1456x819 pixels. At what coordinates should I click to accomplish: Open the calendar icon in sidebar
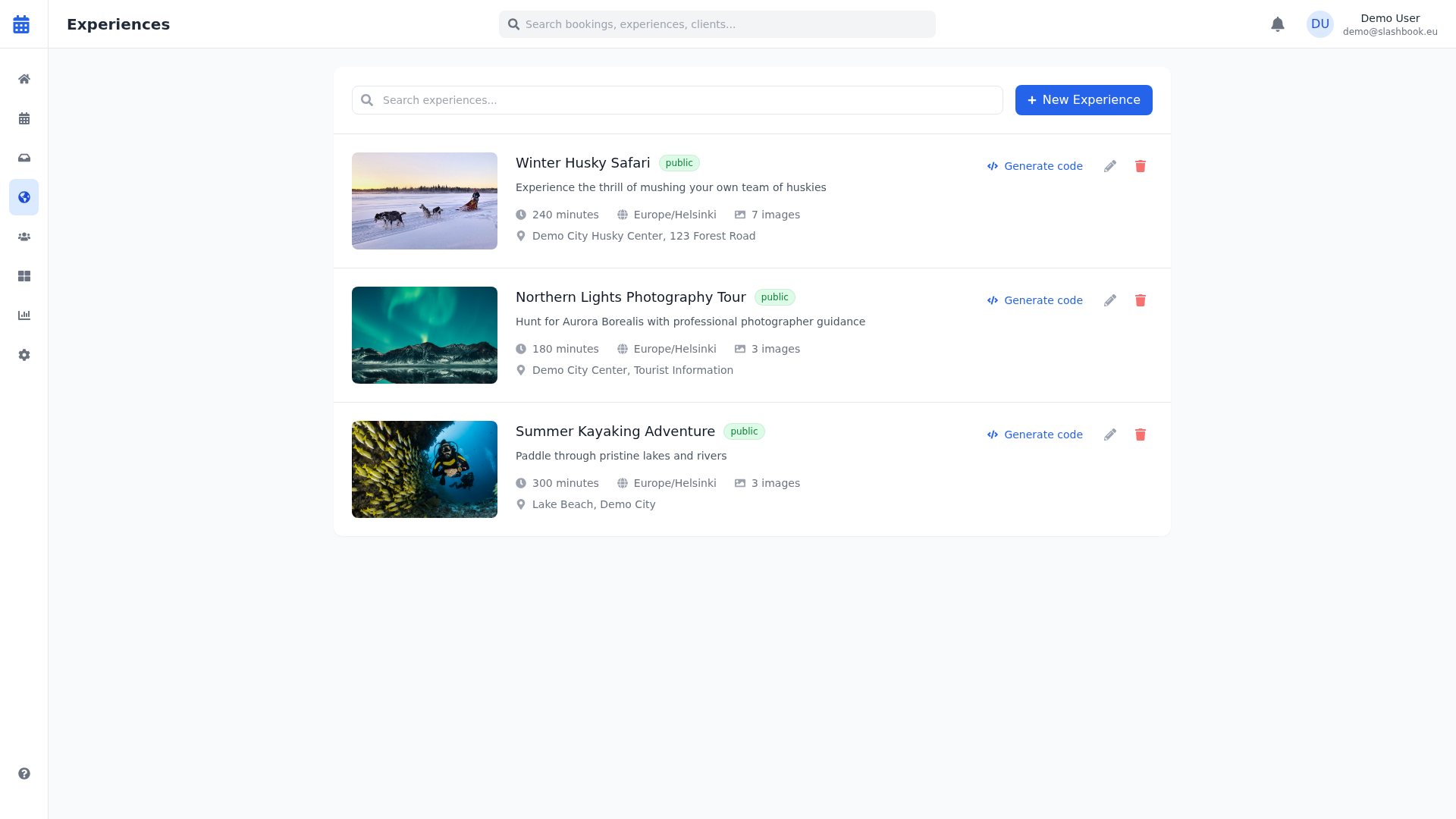tap(24, 118)
